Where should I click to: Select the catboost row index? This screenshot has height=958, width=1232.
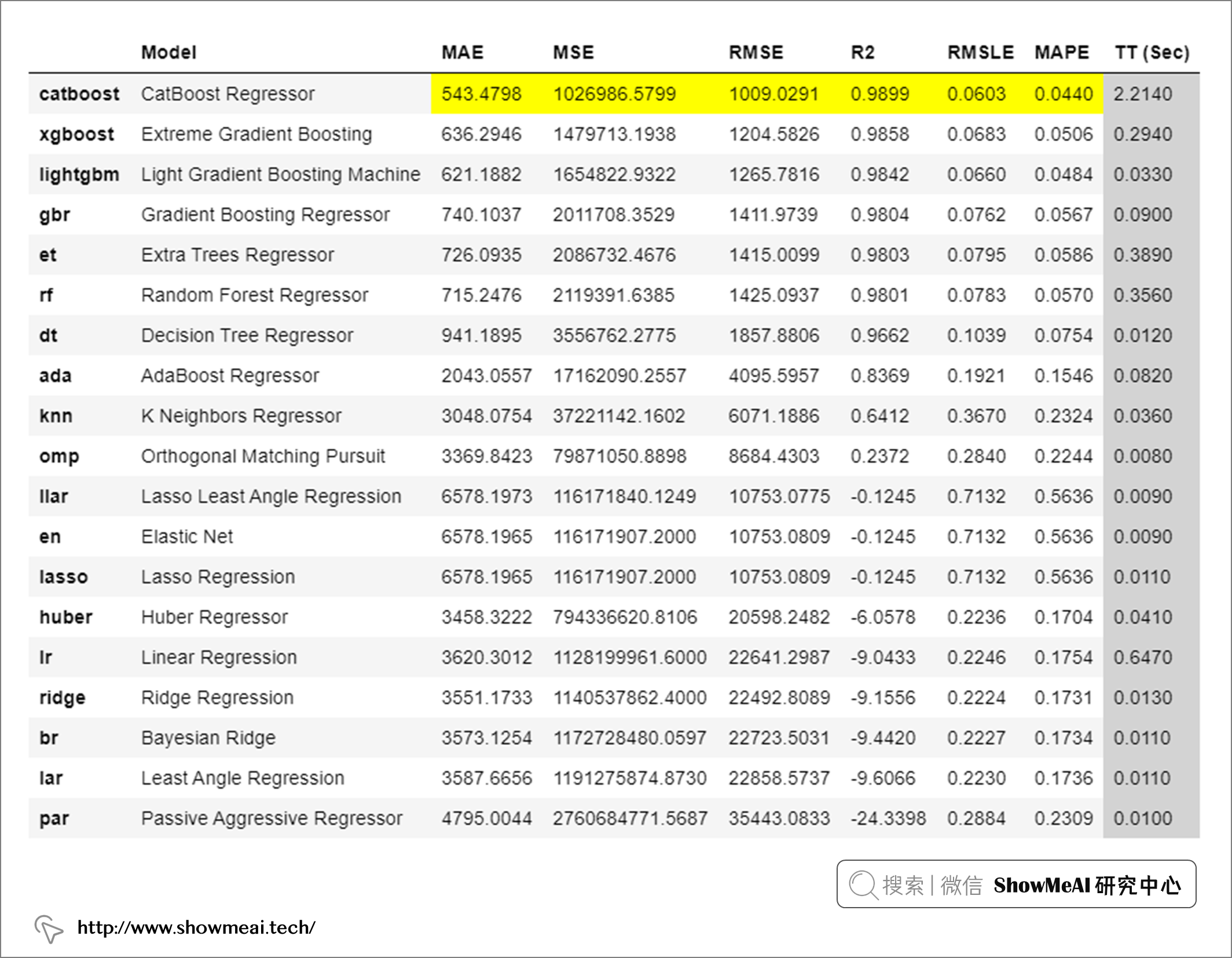point(79,94)
